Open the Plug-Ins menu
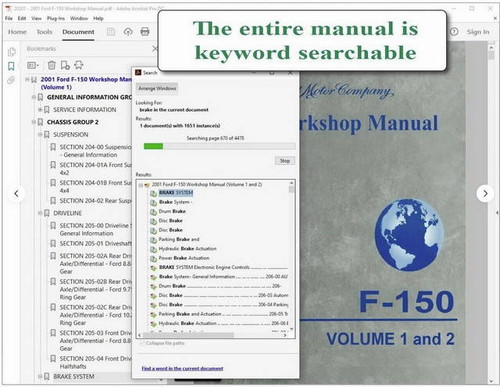Image resolution: width=500 pixels, height=387 pixels. 56,18
